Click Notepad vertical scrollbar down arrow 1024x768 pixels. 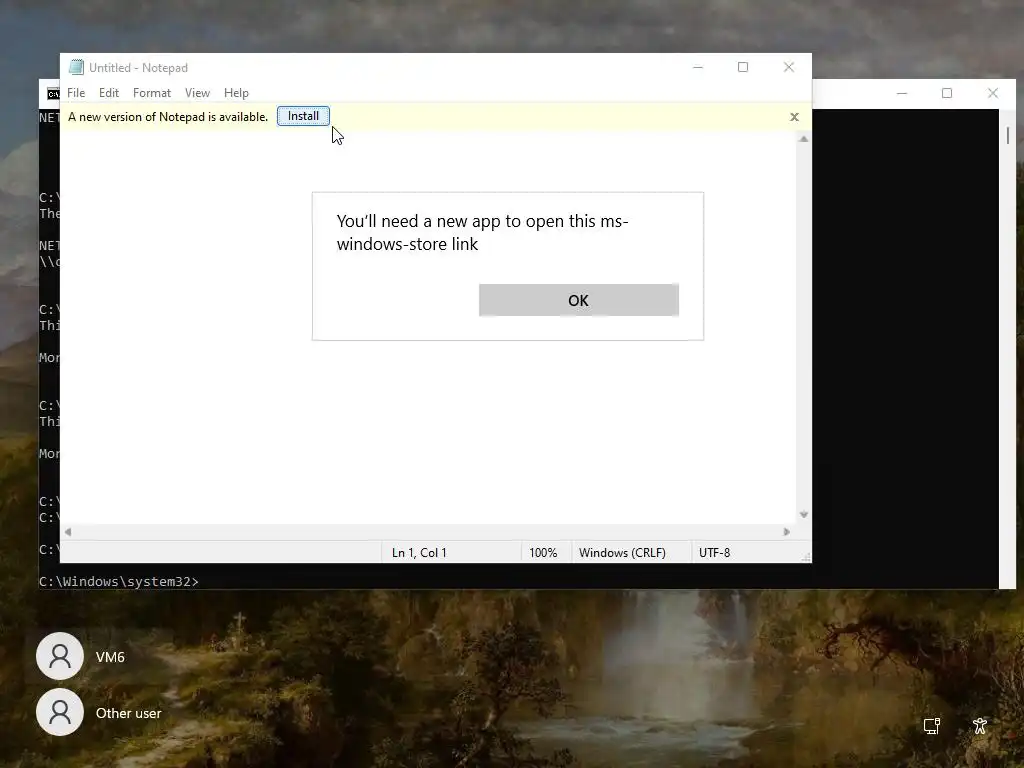click(x=803, y=515)
